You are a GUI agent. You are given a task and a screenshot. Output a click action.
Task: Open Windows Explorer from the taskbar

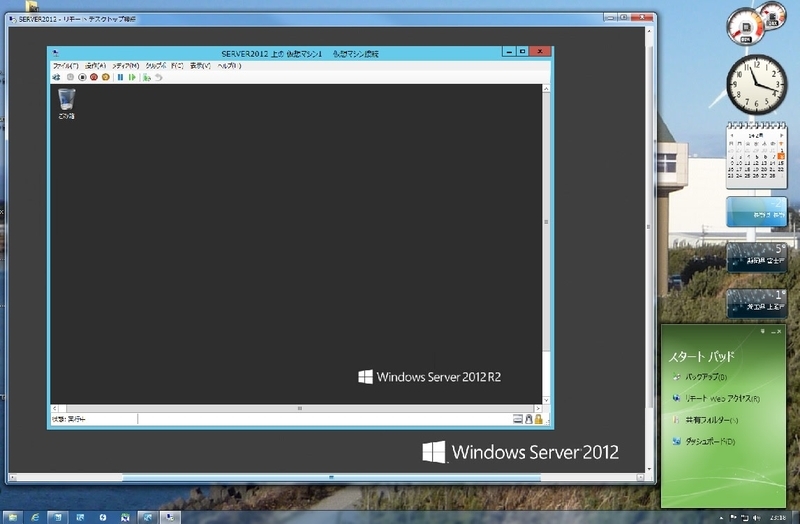12,517
